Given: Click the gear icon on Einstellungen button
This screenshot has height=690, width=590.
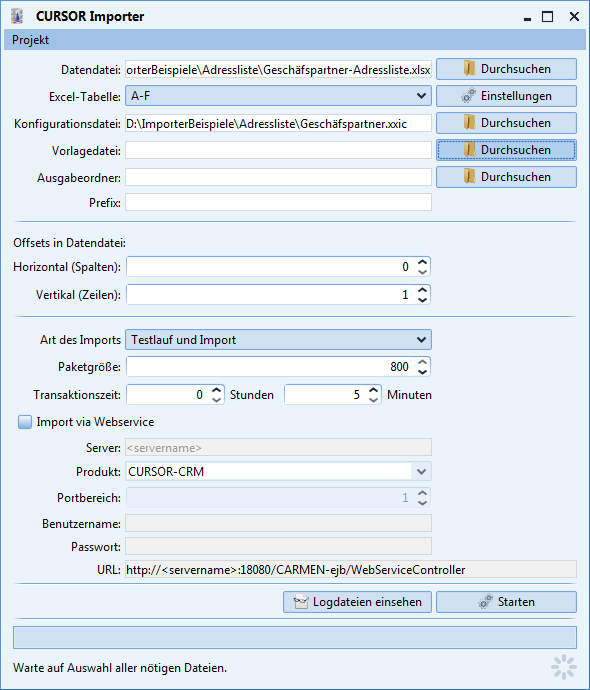Looking at the screenshot, I should click(x=469, y=96).
